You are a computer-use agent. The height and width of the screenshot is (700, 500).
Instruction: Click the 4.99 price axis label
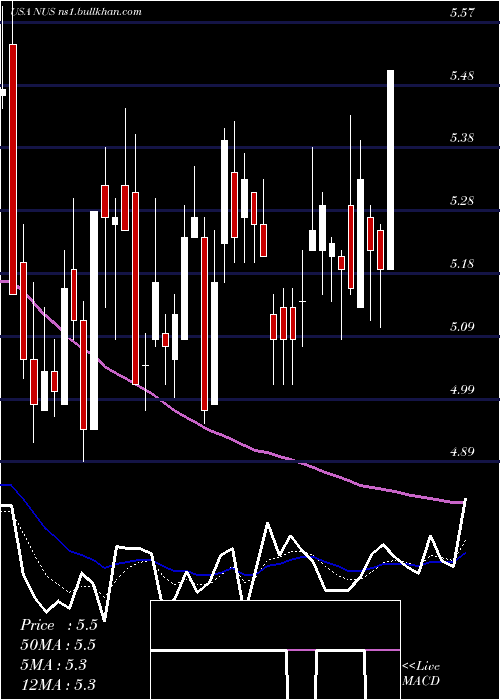pyautogui.click(x=462, y=389)
